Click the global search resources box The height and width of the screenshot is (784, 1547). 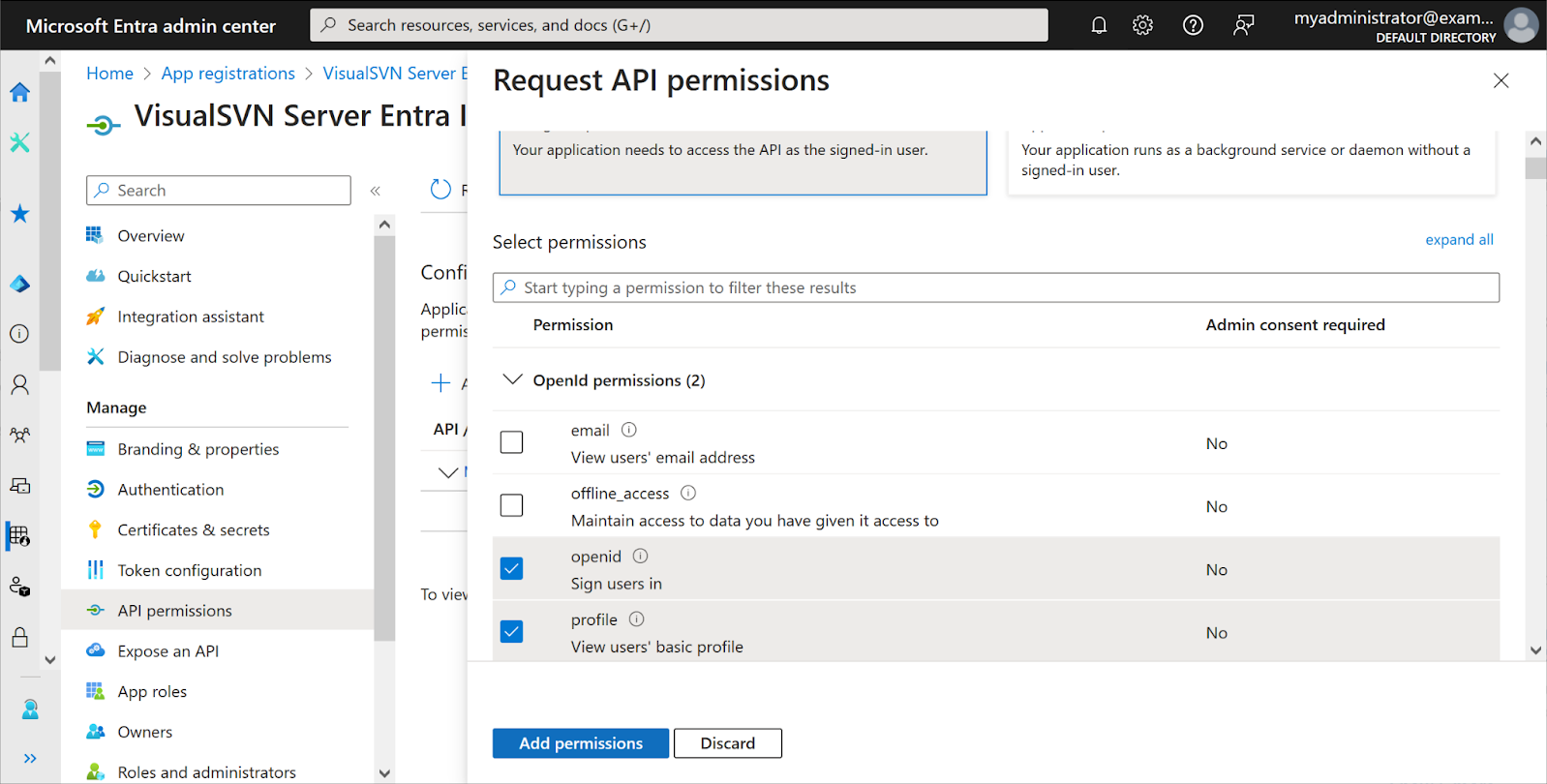[679, 25]
